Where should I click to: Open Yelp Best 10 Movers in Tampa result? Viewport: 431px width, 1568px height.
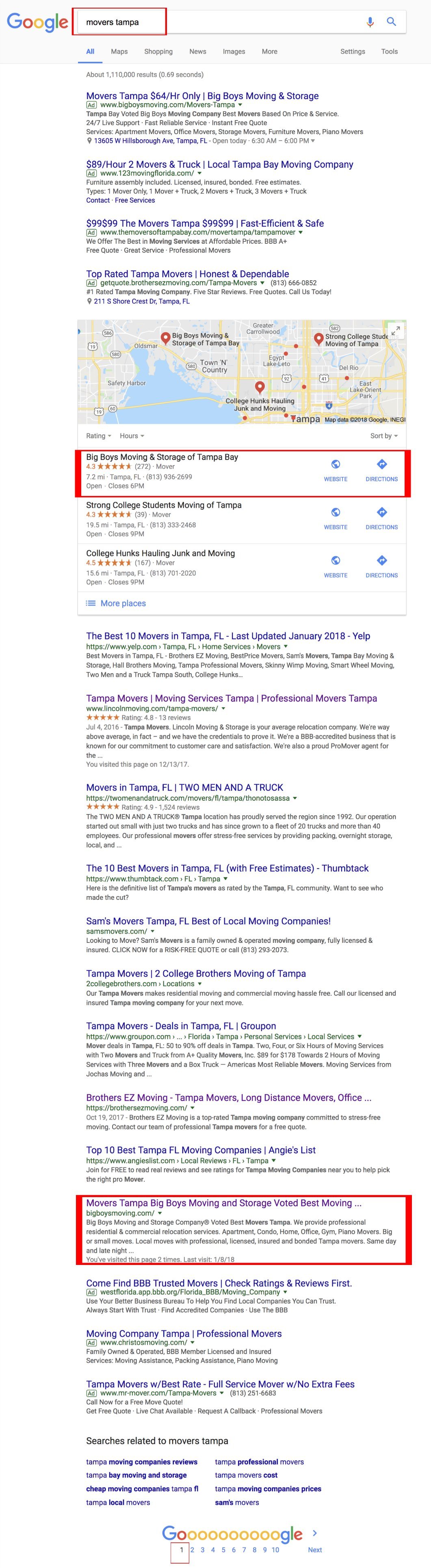click(228, 636)
